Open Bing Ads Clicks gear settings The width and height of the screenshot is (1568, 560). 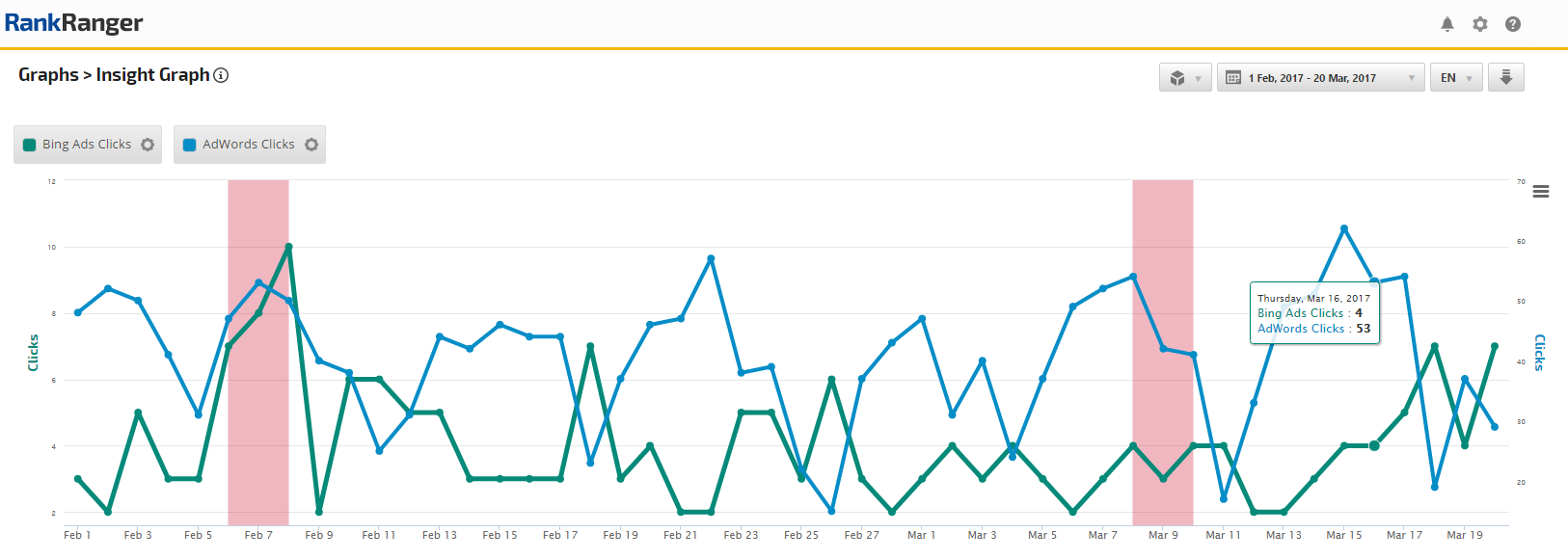pos(148,145)
